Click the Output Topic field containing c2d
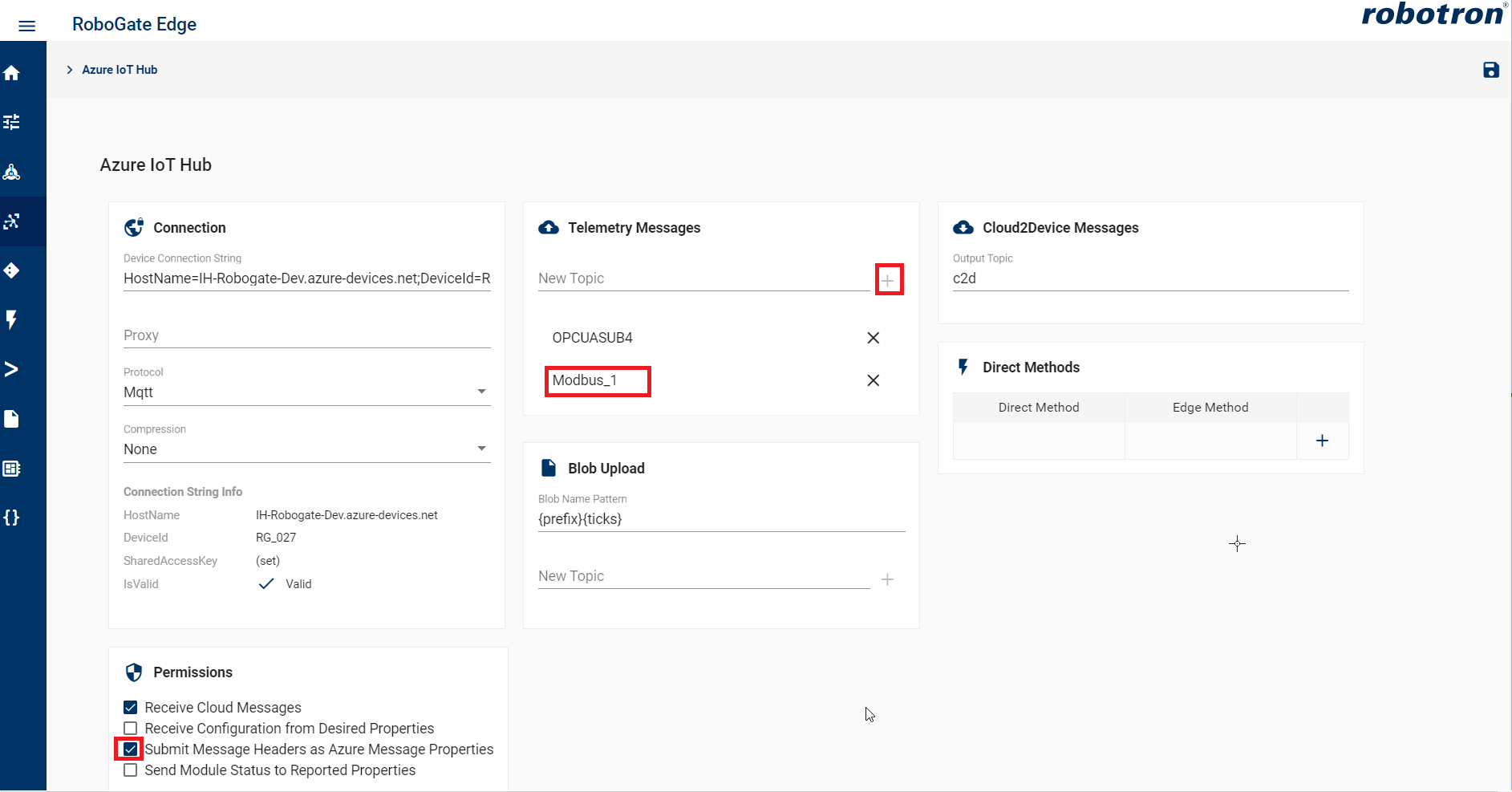The image size is (1512, 792). pyautogui.click(x=1149, y=278)
